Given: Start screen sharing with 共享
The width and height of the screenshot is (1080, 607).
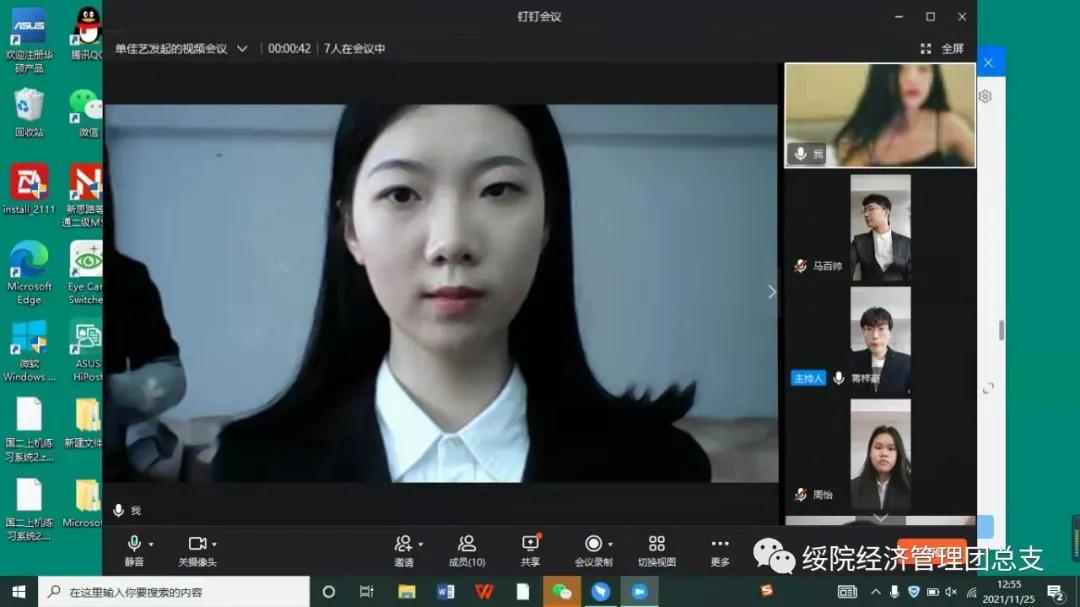Looking at the screenshot, I should pyautogui.click(x=530, y=550).
